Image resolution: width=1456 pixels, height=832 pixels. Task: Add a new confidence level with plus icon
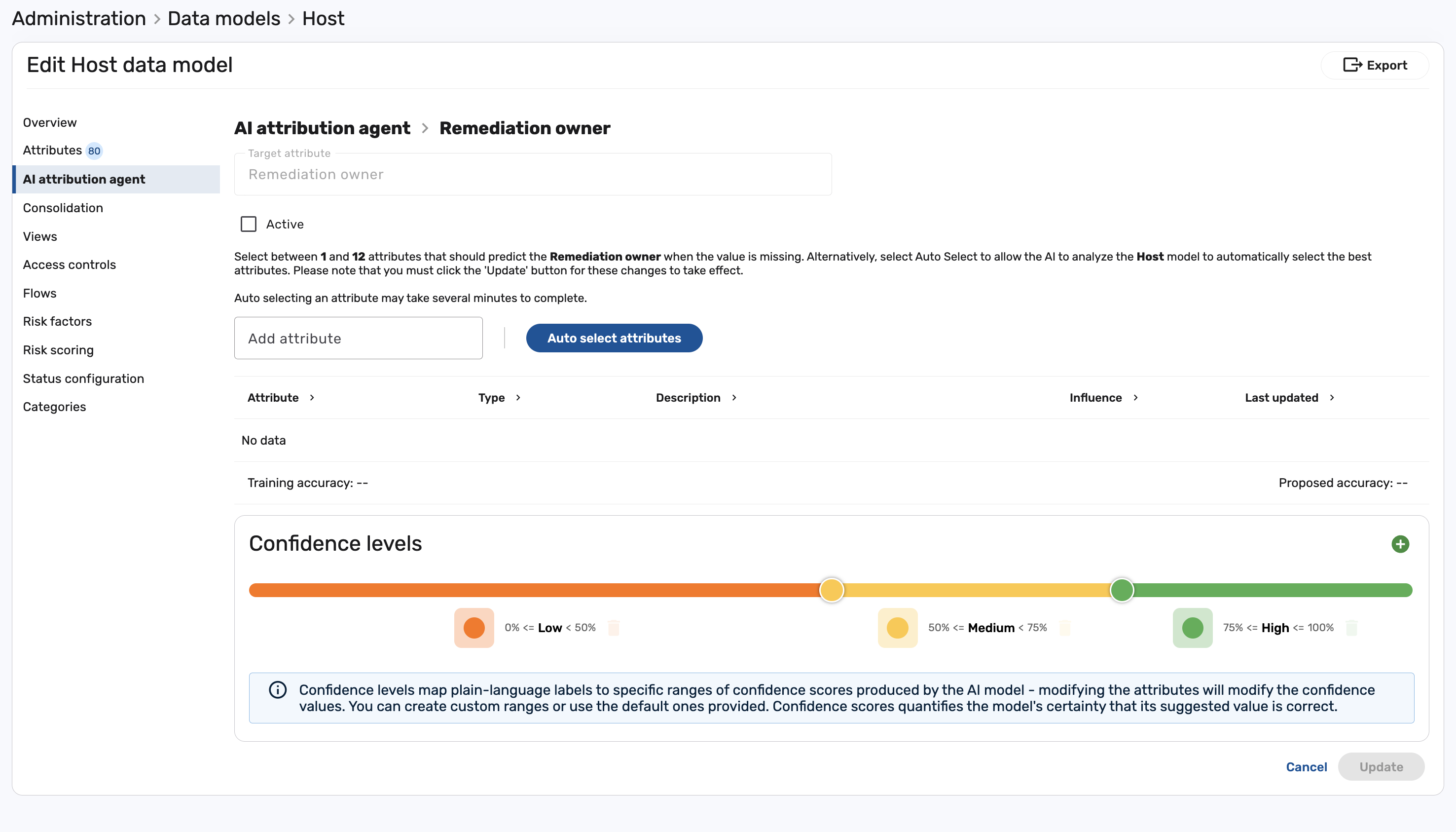click(1400, 544)
